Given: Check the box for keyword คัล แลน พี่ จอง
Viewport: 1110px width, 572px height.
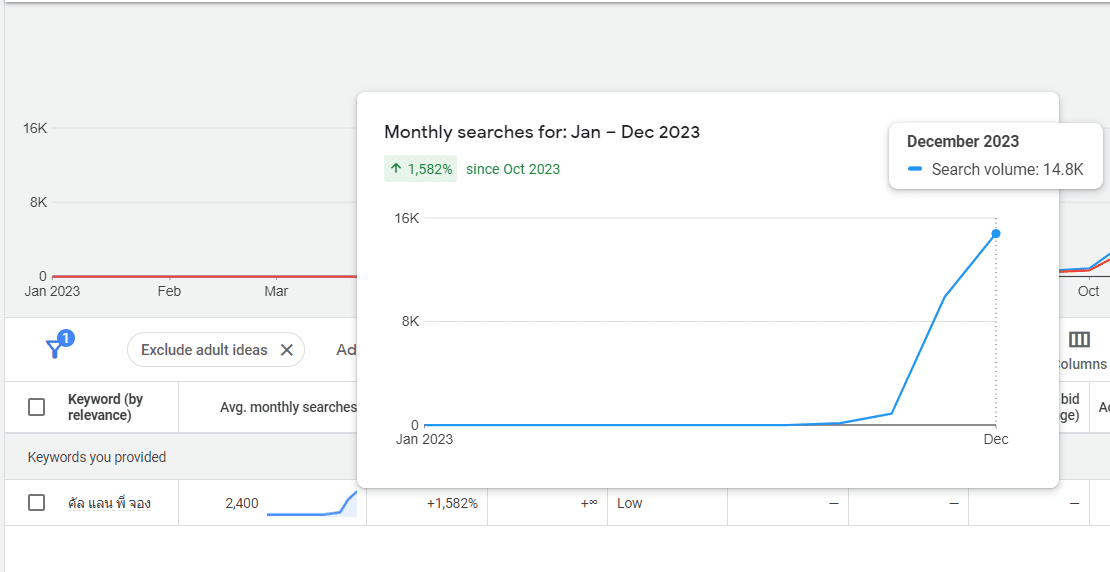Looking at the screenshot, I should click(x=37, y=503).
